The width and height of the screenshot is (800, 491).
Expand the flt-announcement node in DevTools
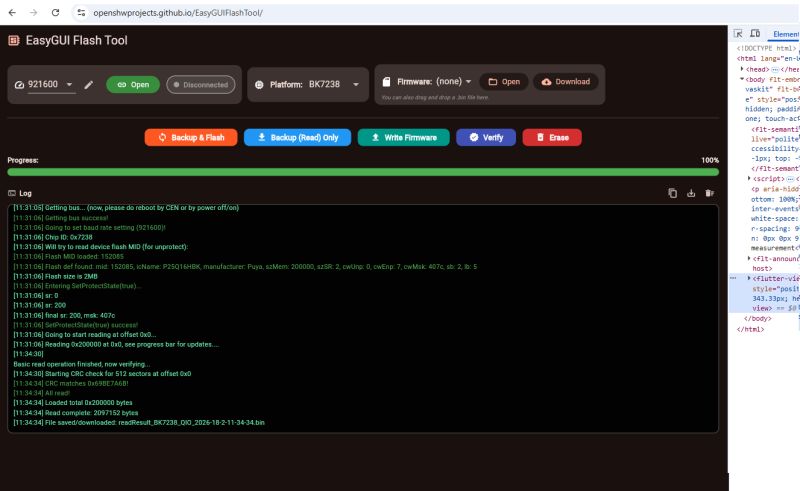749,259
